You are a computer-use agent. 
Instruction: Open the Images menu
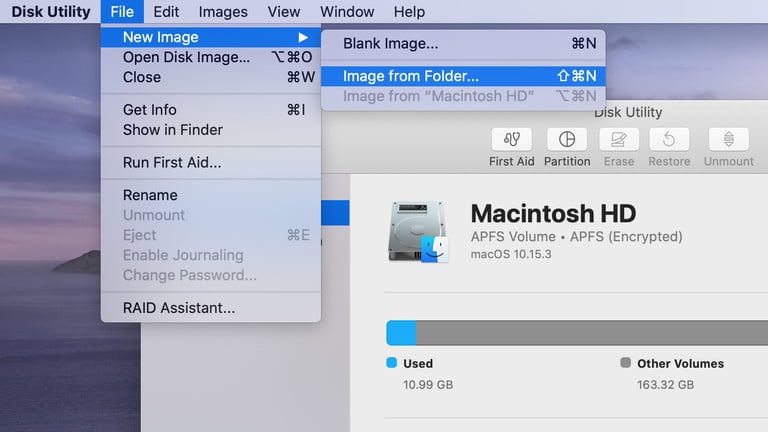(223, 11)
